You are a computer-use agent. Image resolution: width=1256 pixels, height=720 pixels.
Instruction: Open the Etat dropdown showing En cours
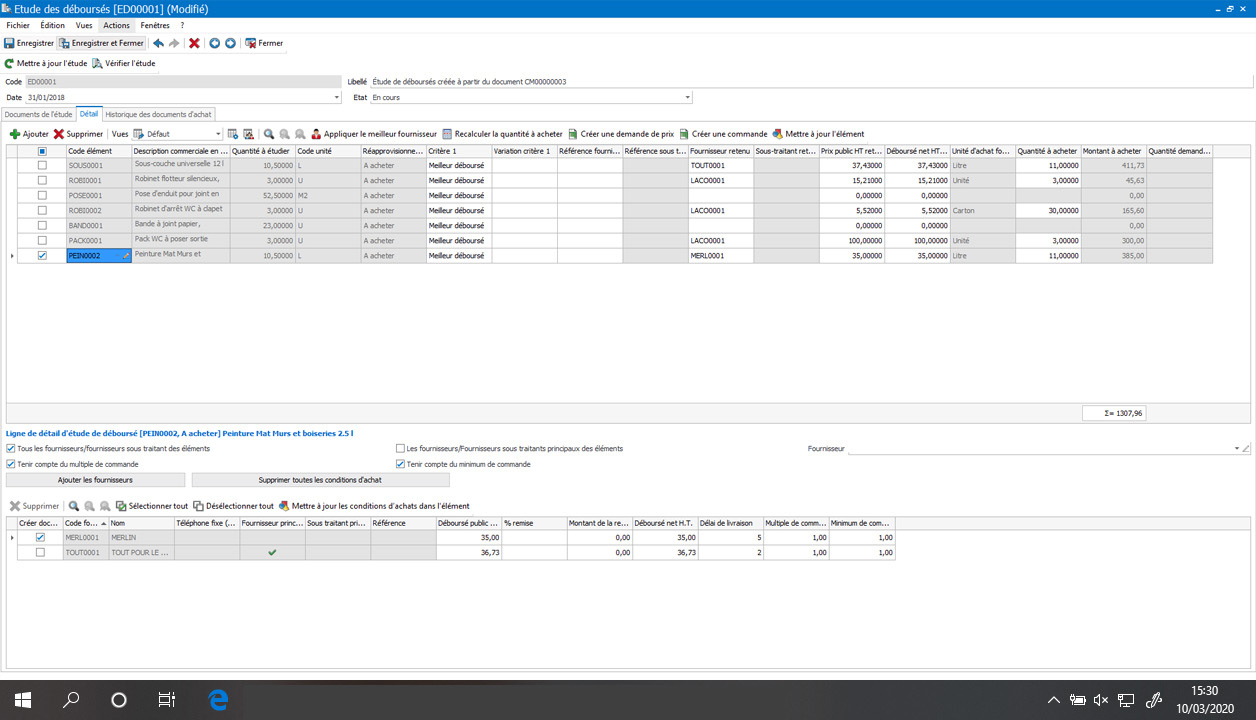[687, 98]
